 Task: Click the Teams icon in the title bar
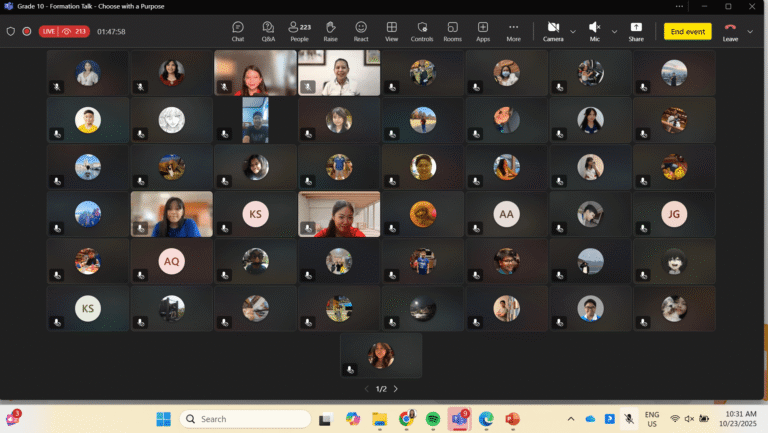8,6
